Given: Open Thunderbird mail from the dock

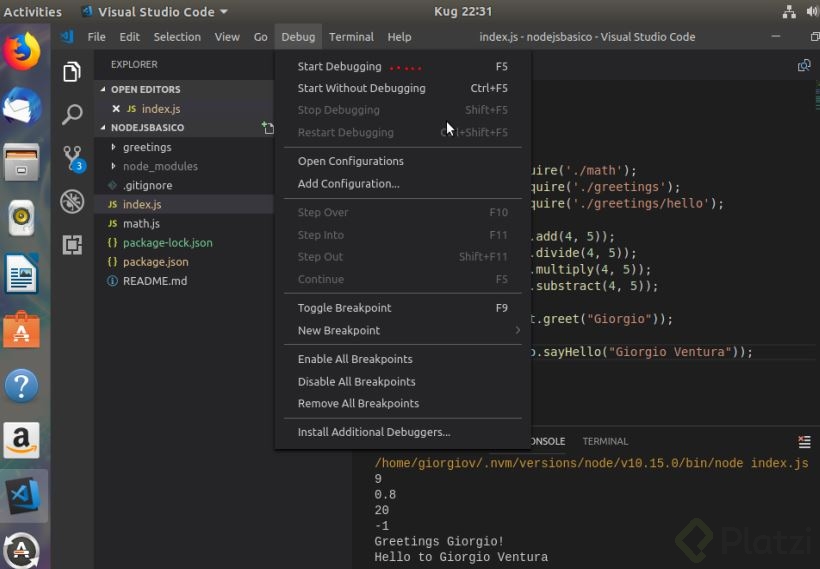Looking at the screenshot, I should click(21, 105).
